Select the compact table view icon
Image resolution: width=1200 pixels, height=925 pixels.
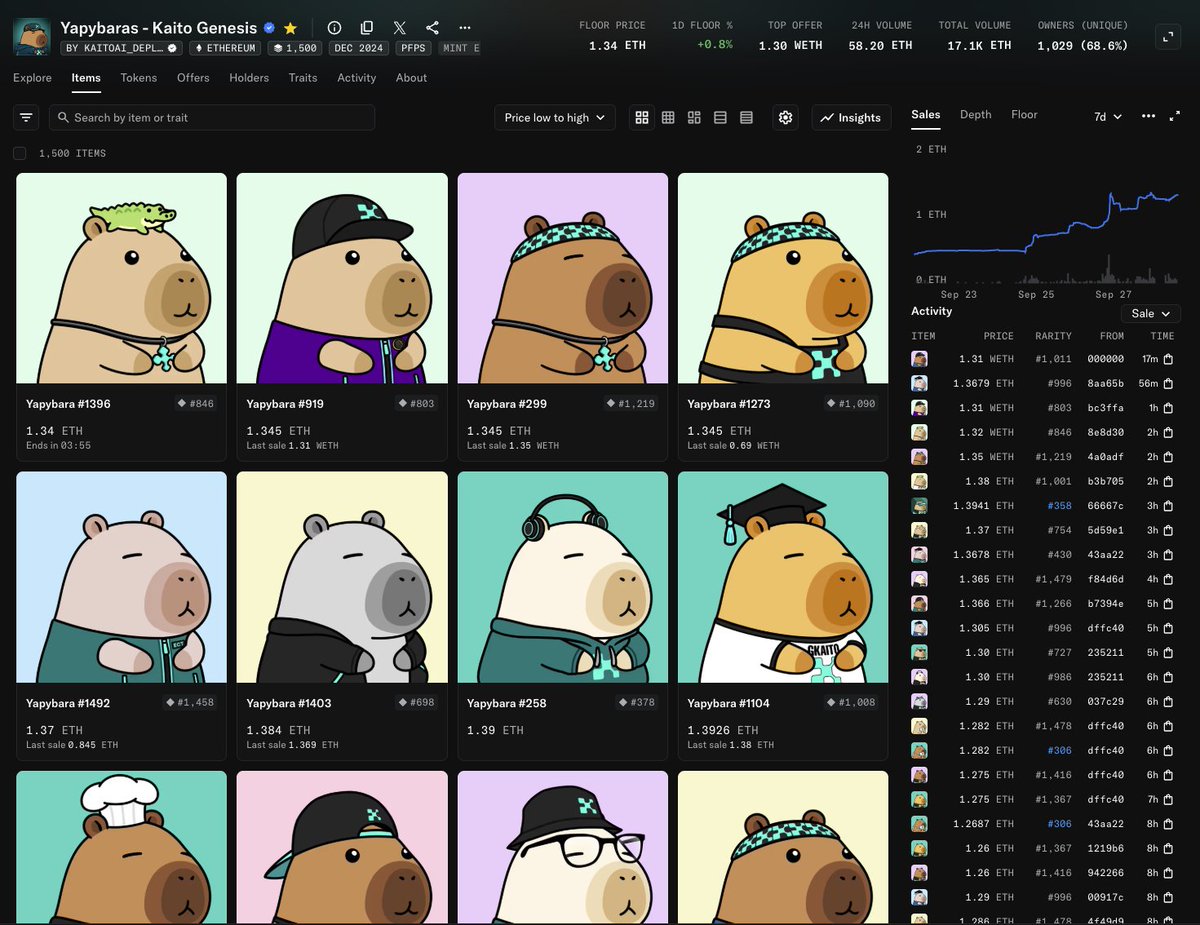point(746,117)
